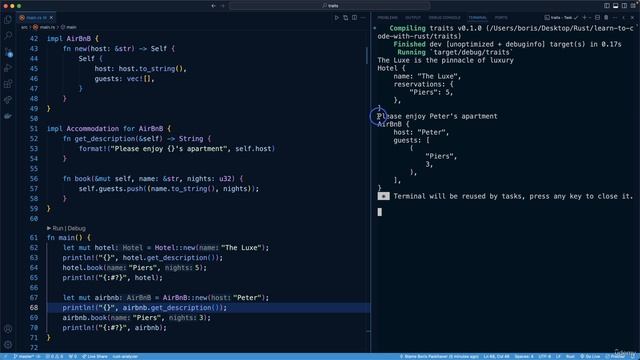Toggle the bottom panel layout icon
Image resolution: width=640 pixels, height=360 pixels.
point(616,6)
